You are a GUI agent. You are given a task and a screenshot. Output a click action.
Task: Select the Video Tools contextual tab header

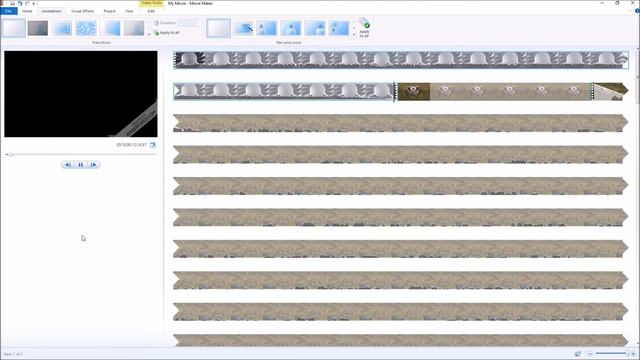[151, 3]
